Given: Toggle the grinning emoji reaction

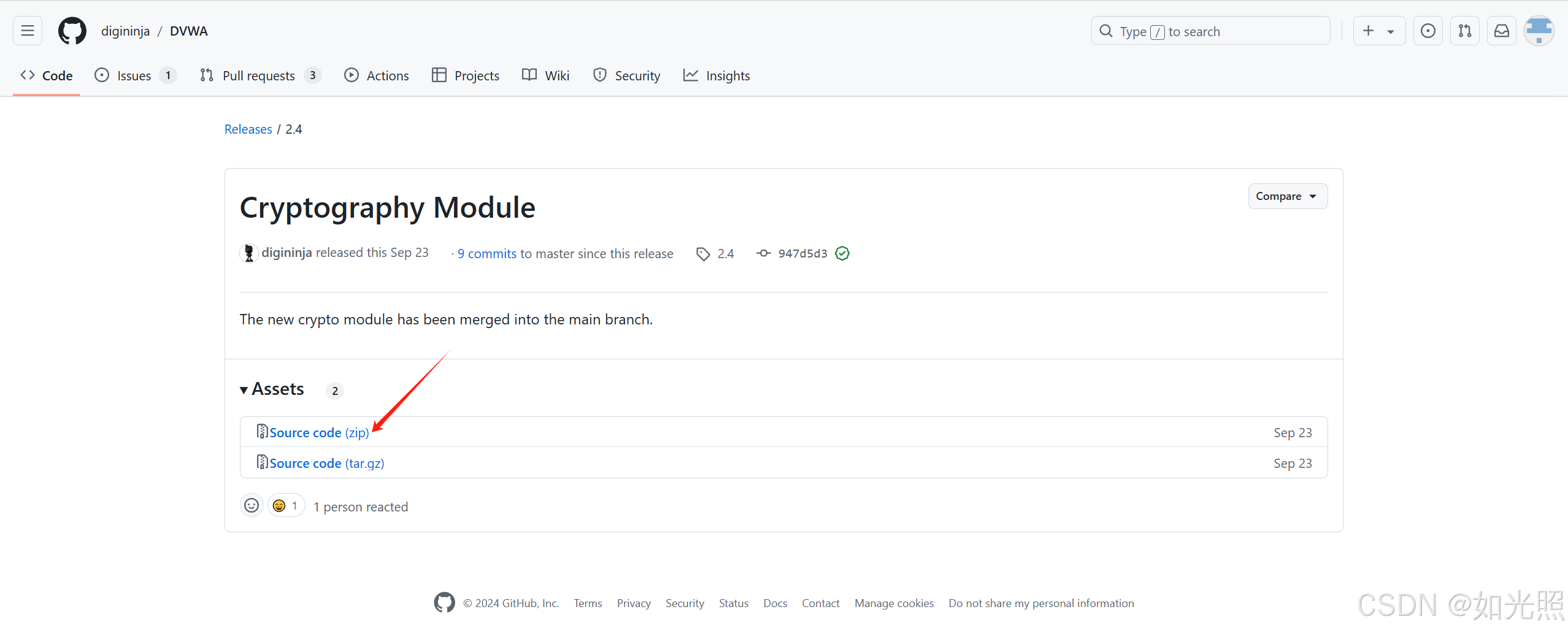Looking at the screenshot, I should (x=286, y=505).
